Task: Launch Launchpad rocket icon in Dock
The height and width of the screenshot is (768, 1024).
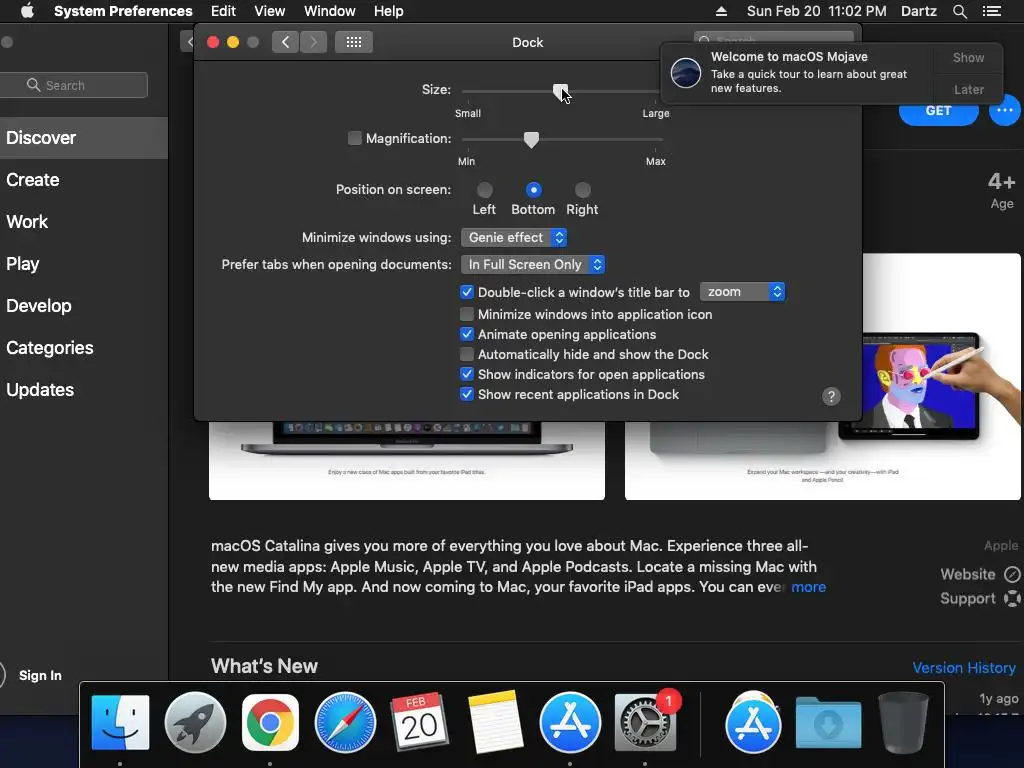Action: [195, 722]
